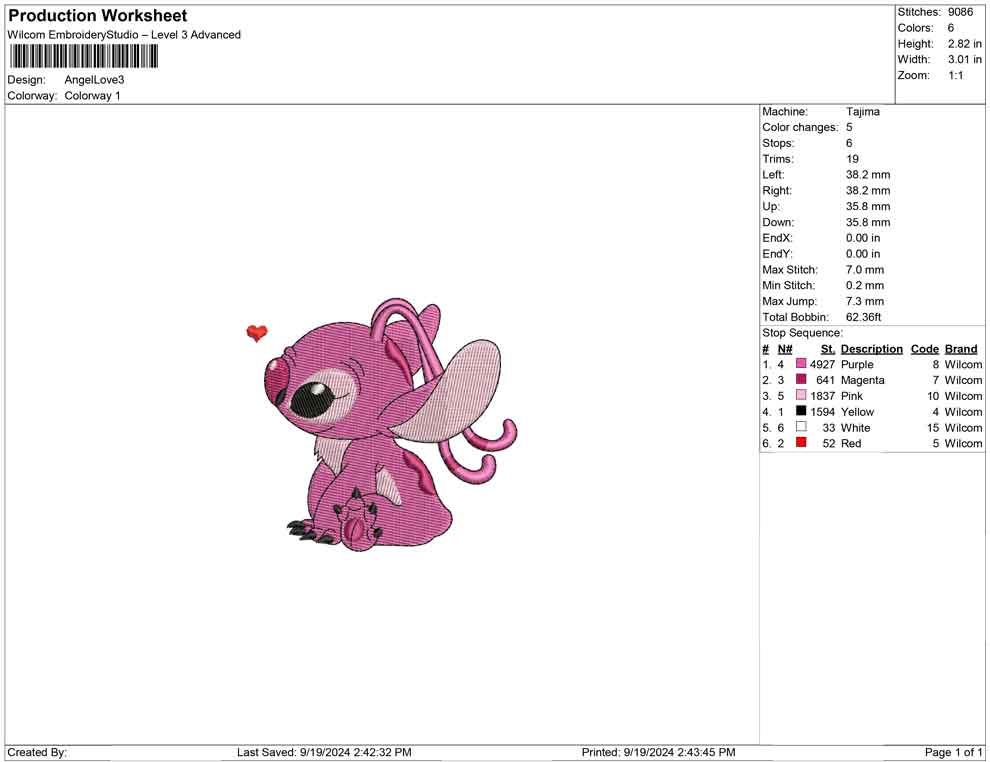This screenshot has height=762, width=990.
Task: Click the Max Jump value 7.3 mm
Action: [865, 301]
